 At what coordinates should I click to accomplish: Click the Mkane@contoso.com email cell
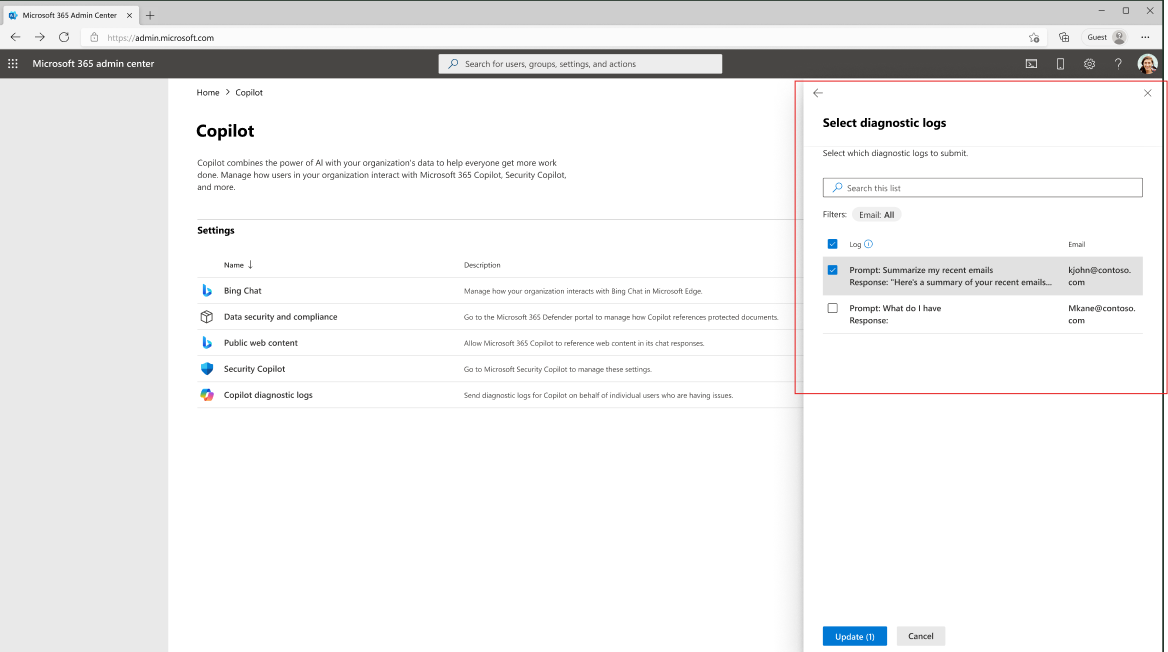click(x=1102, y=314)
